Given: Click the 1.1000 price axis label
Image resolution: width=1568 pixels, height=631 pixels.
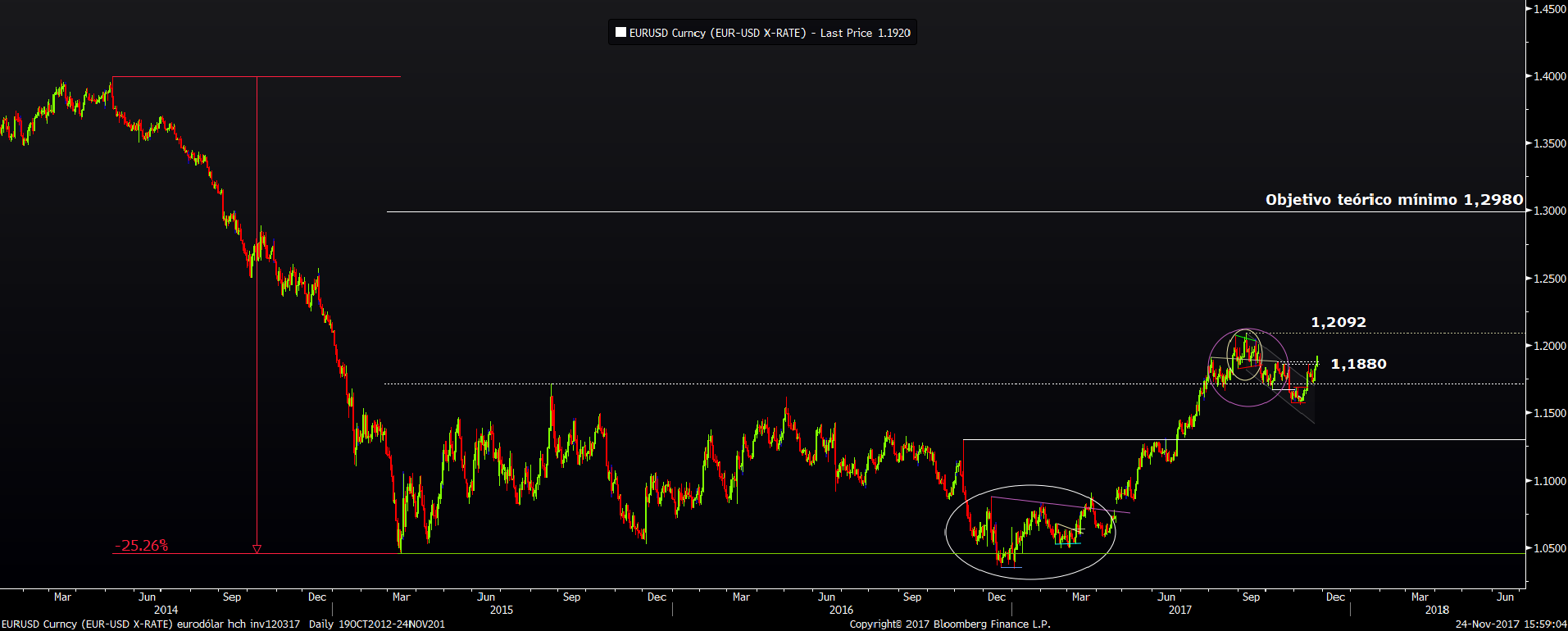Looking at the screenshot, I should [1550, 481].
